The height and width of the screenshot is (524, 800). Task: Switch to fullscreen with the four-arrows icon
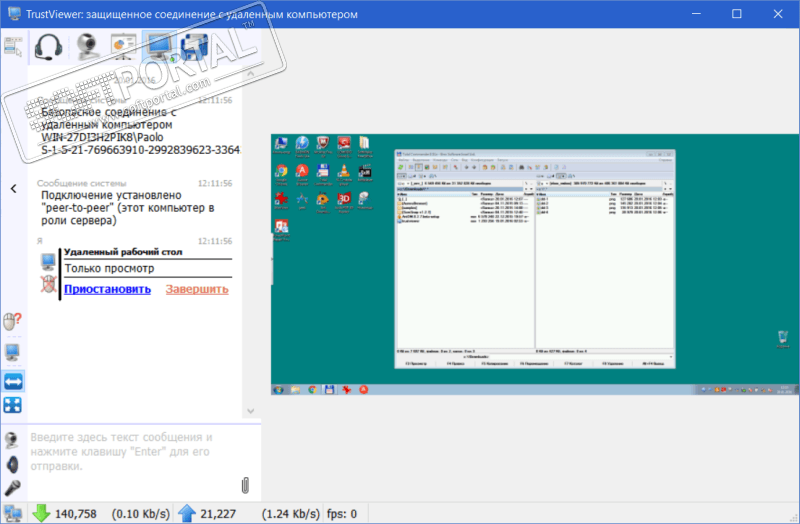pyautogui.click(x=13, y=405)
